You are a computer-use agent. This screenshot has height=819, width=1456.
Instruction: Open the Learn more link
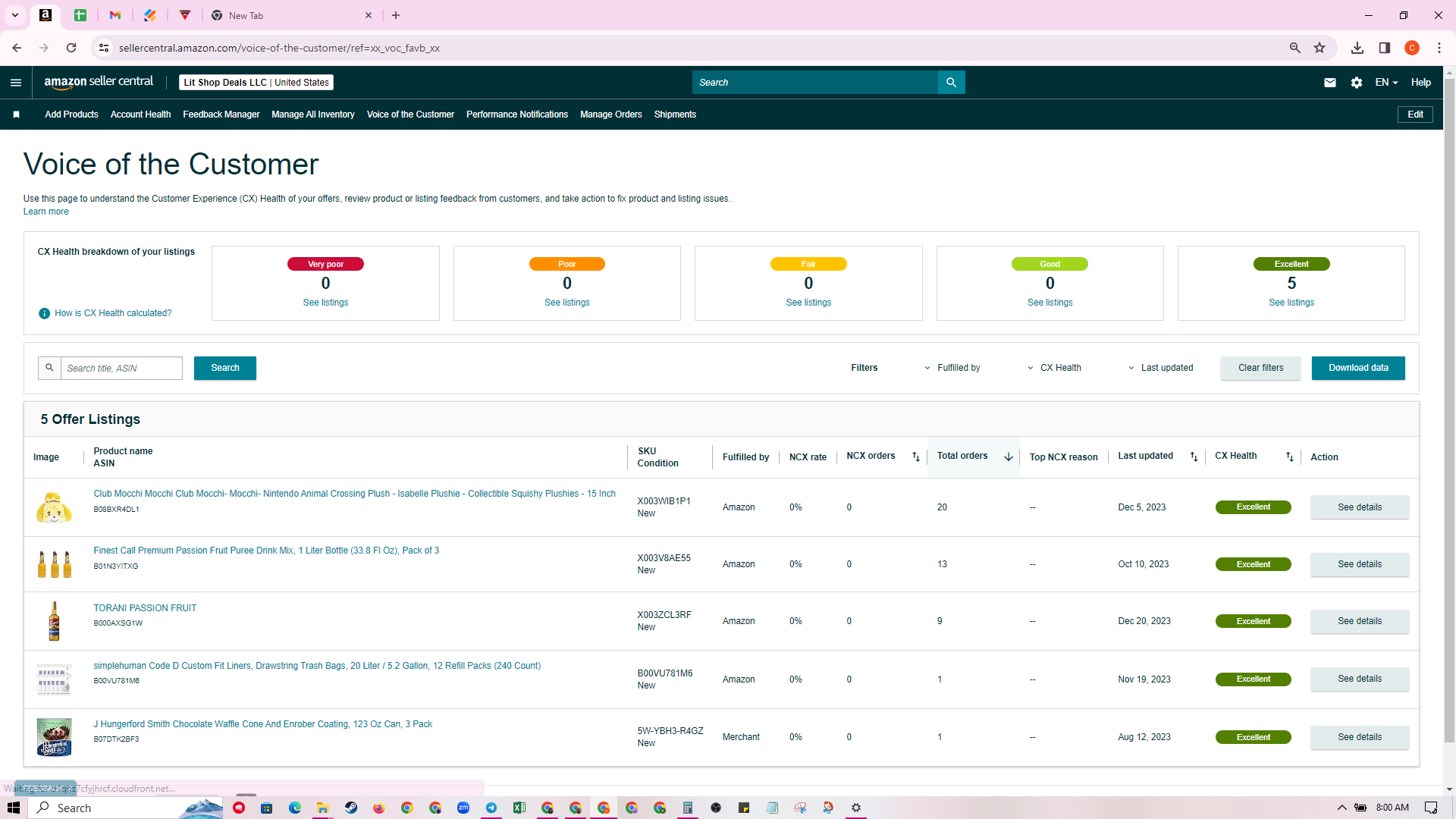[x=45, y=212]
